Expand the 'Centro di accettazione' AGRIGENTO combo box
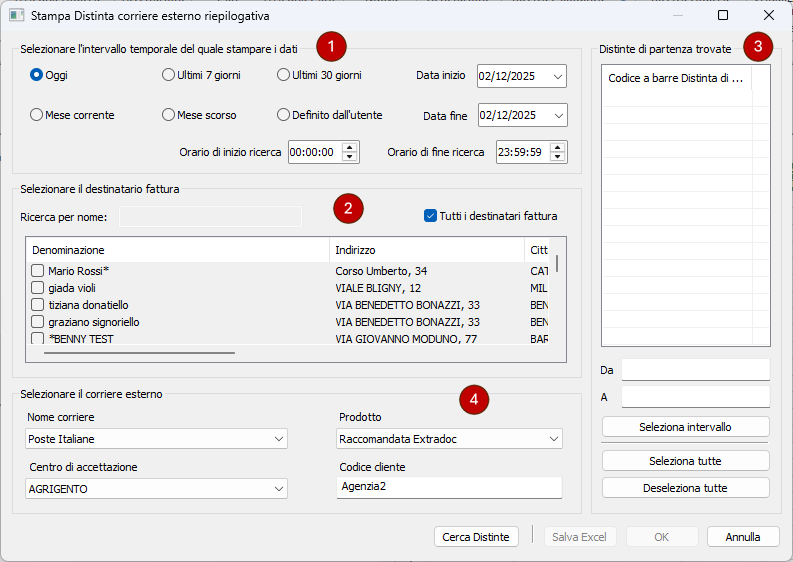This screenshot has width=793, height=562. 278,489
